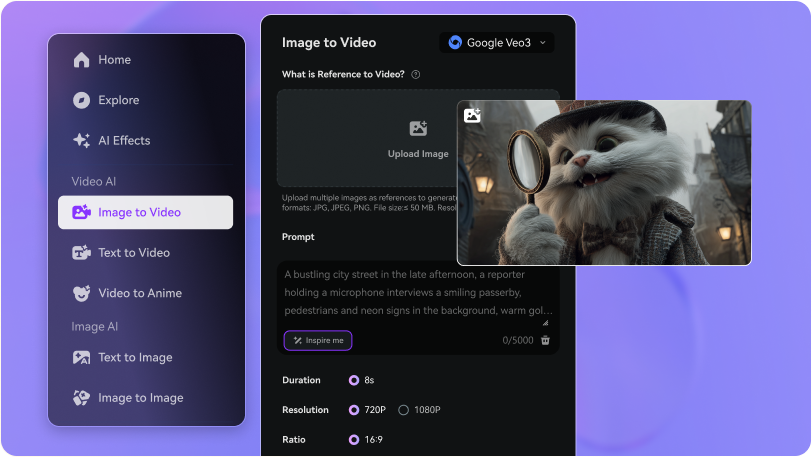This screenshot has height=457, width=812.
Task: Click the Image to Video panel title
Action: tap(329, 42)
